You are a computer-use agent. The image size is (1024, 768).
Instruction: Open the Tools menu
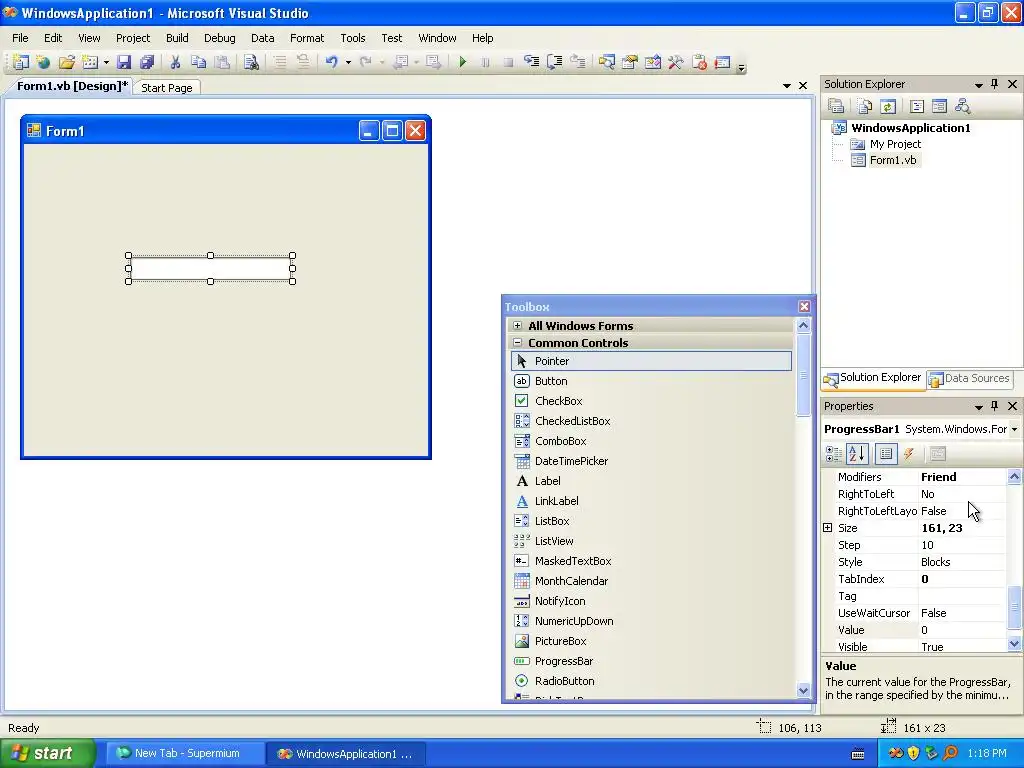coord(353,38)
